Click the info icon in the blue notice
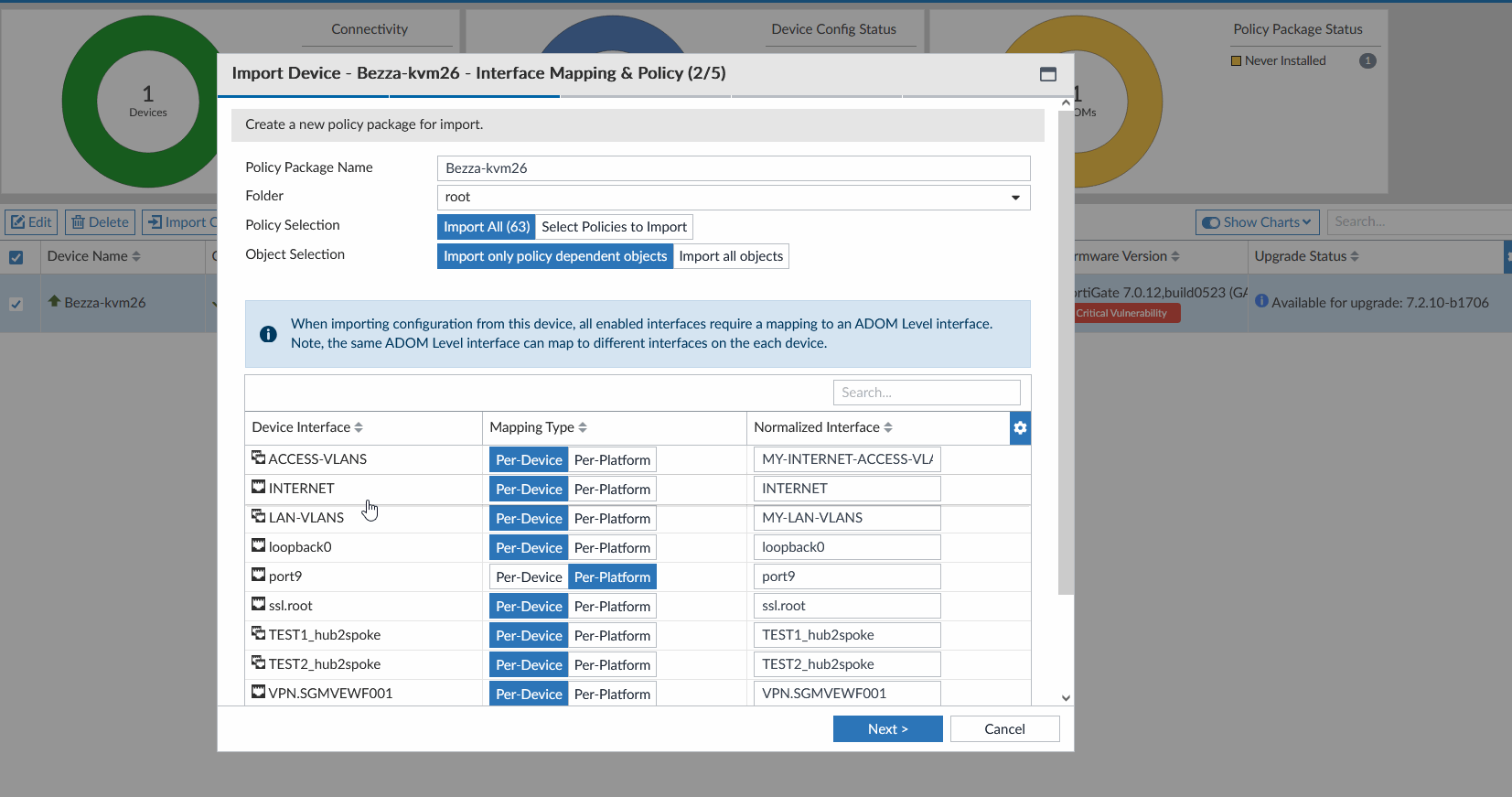 pos(268,334)
